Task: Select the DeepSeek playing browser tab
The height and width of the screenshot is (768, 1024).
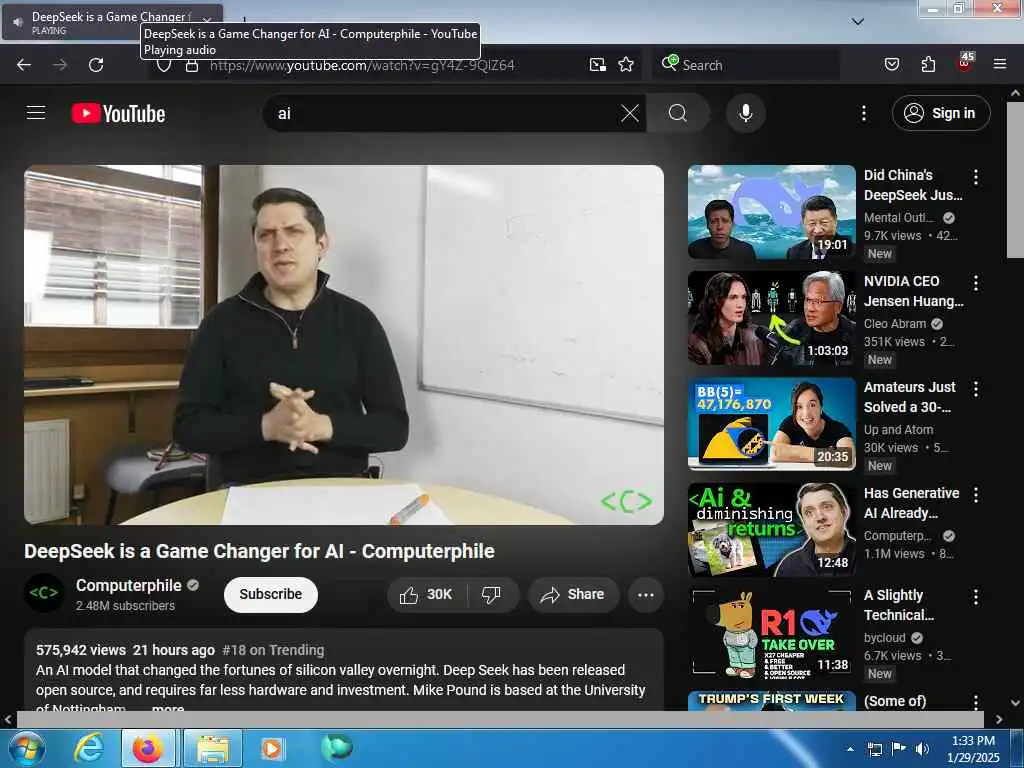Action: pyautogui.click(x=112, y=22)
